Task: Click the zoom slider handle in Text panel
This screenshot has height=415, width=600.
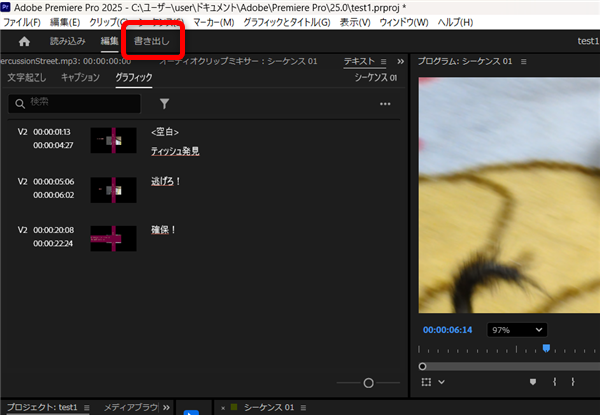Action: pyautogui.click(x=368, y=383)
